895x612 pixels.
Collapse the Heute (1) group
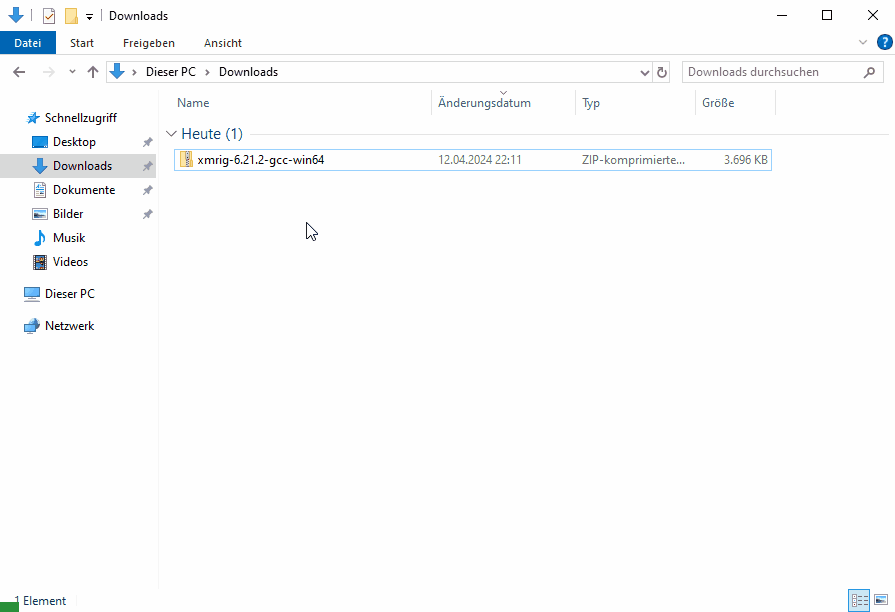tap(171, 134)
